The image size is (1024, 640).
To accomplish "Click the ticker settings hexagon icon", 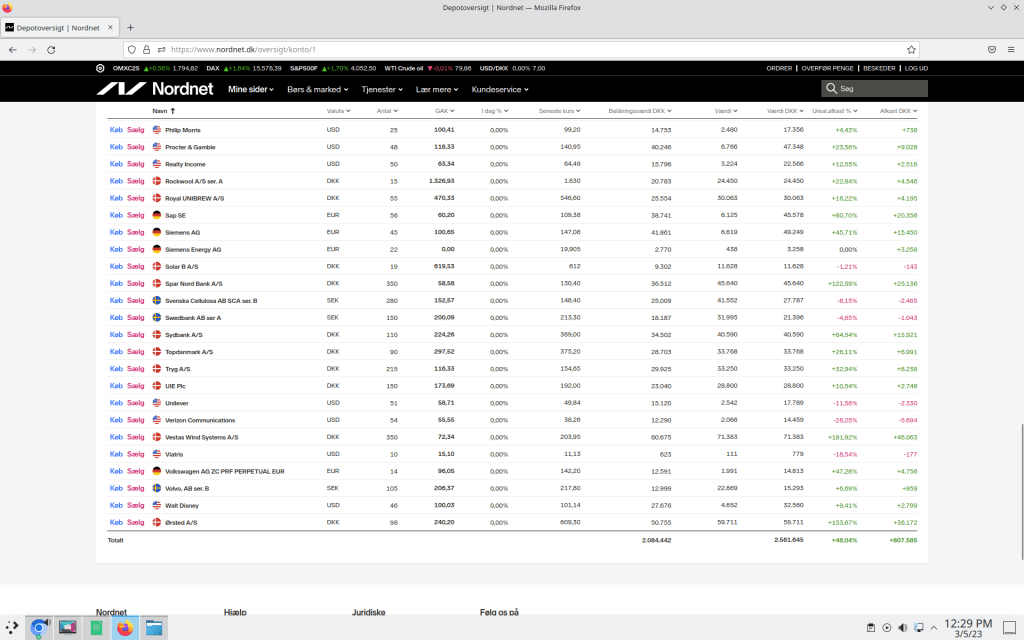I will pyautogui.click(x=100, y=68).
